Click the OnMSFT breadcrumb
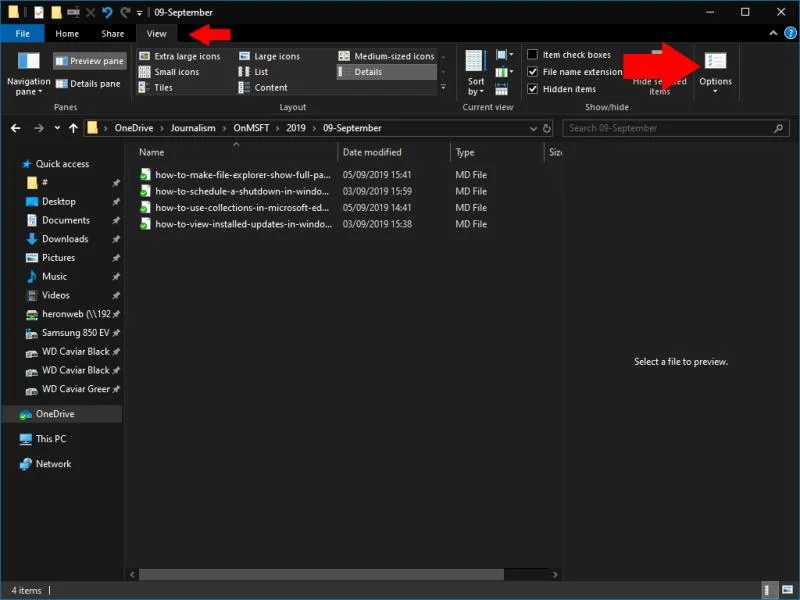800x600 pixels. (x=251, y=128)
